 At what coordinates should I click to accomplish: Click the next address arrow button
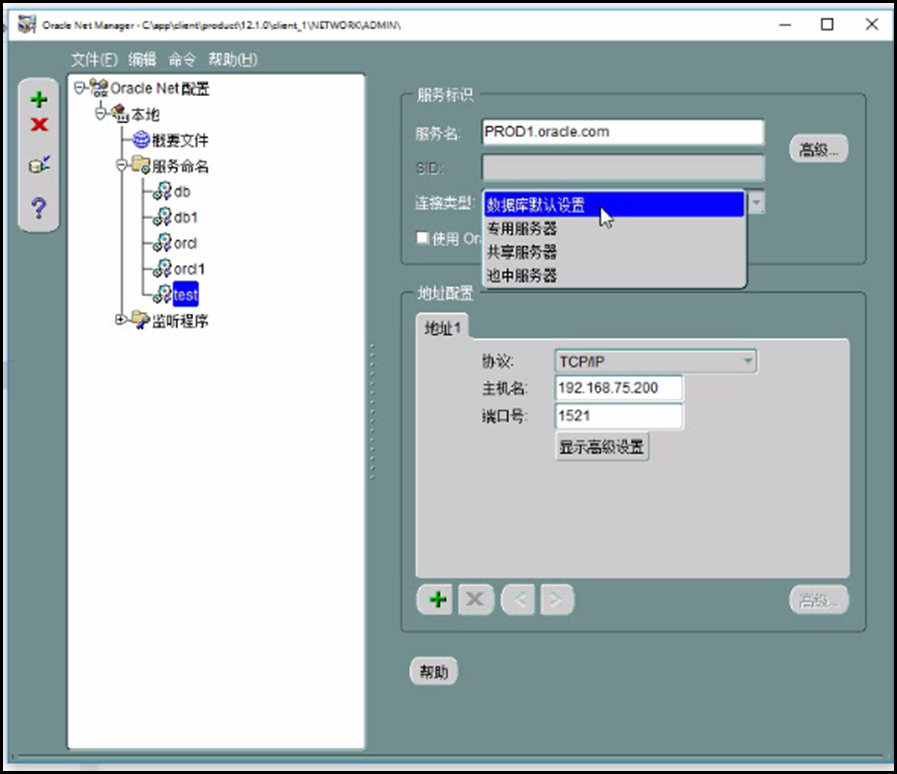pyautogui.click(x=556, y=600)
